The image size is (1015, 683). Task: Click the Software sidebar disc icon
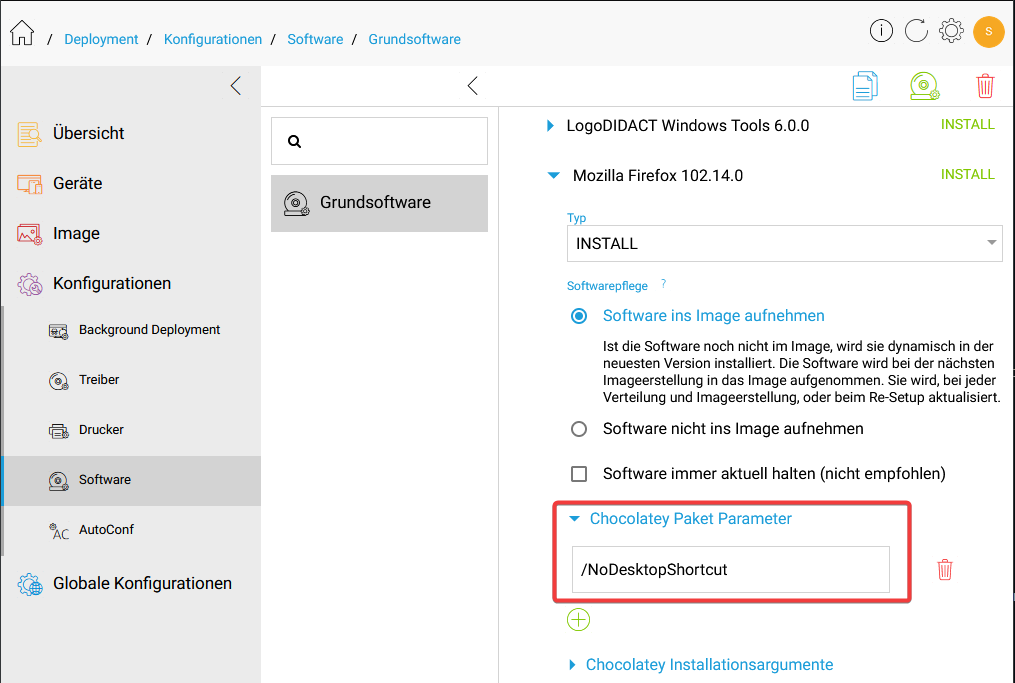[58, 481]
